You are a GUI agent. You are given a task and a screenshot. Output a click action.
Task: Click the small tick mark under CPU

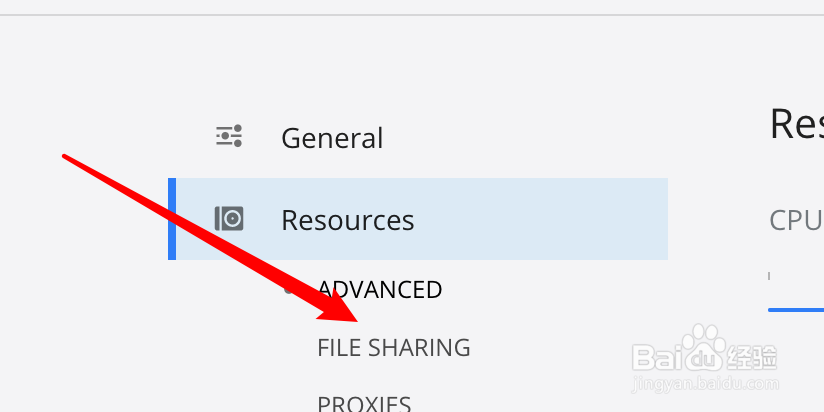coord(769,275)
